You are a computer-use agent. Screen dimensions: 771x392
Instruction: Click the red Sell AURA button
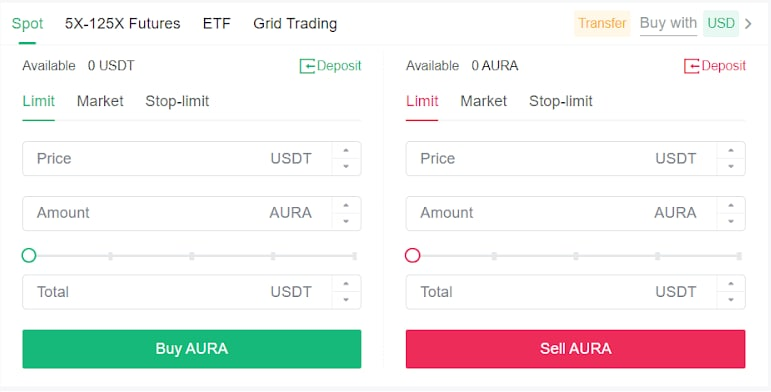[575, 349]
